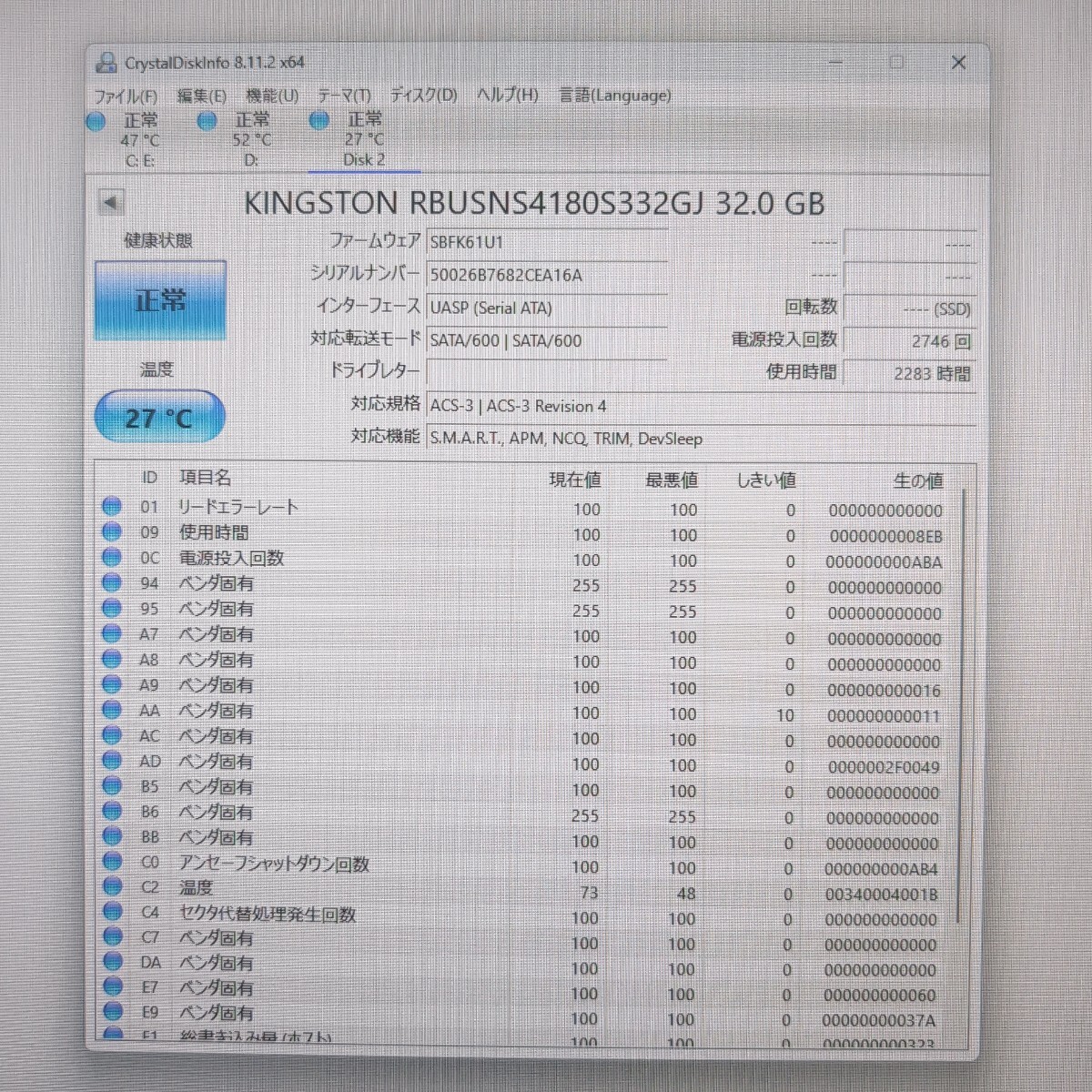1092x1092 pixels.
Task: Click the blue status dot for attribute 0C
Action: click(112, 558)
